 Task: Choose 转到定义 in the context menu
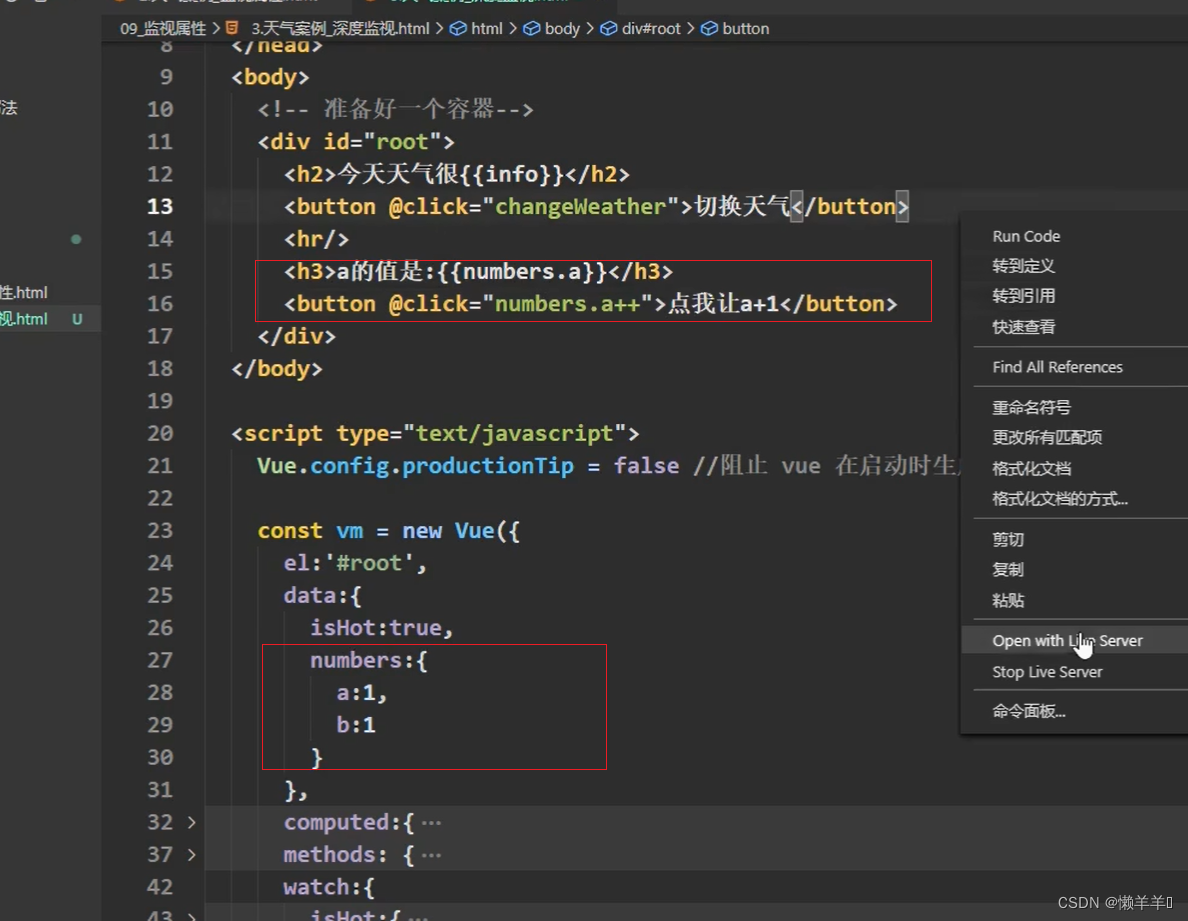pyautogui.click(x=1023, y=266)
